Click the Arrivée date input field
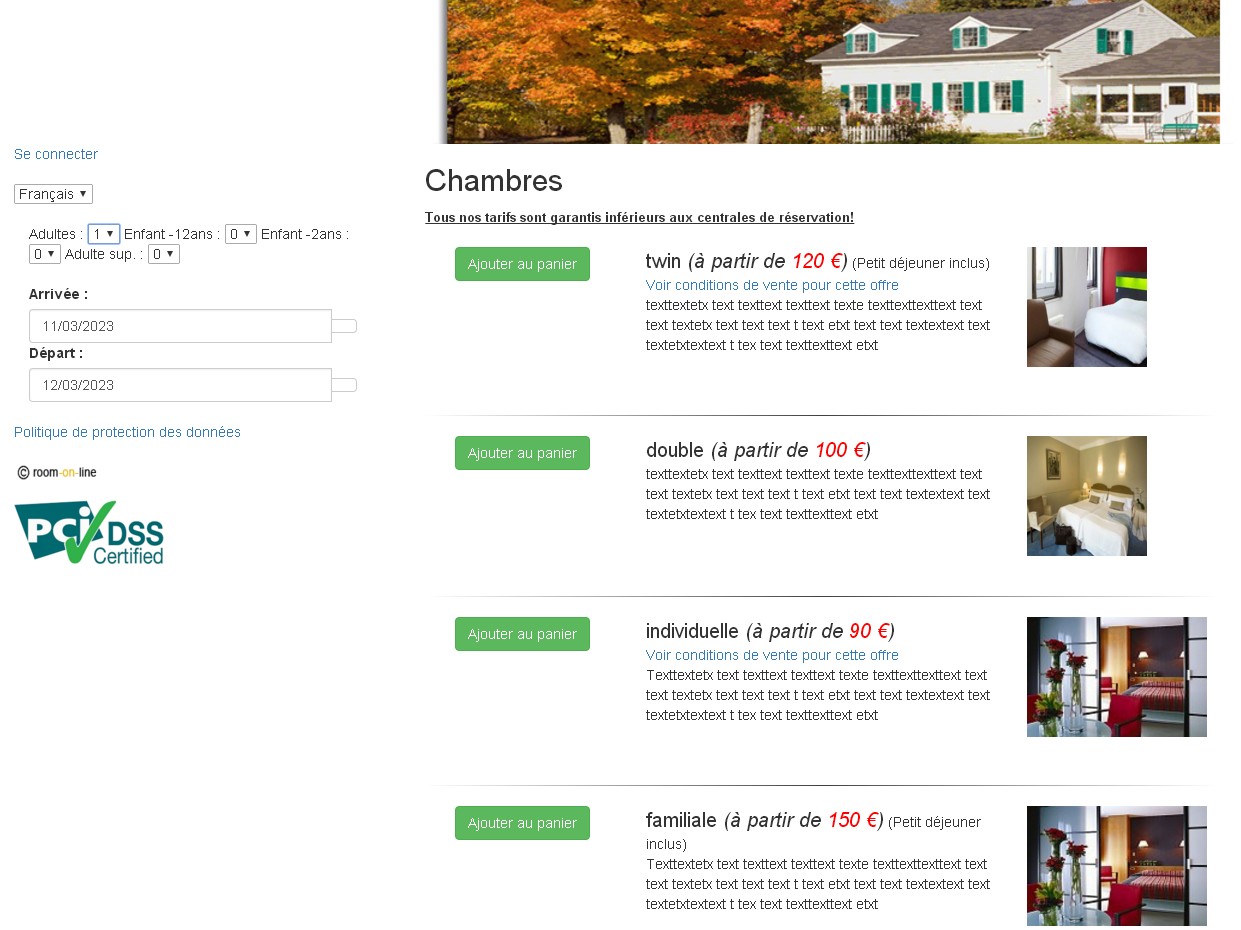The height and width of the screenshot is (930, 1241). coord(180,326)
